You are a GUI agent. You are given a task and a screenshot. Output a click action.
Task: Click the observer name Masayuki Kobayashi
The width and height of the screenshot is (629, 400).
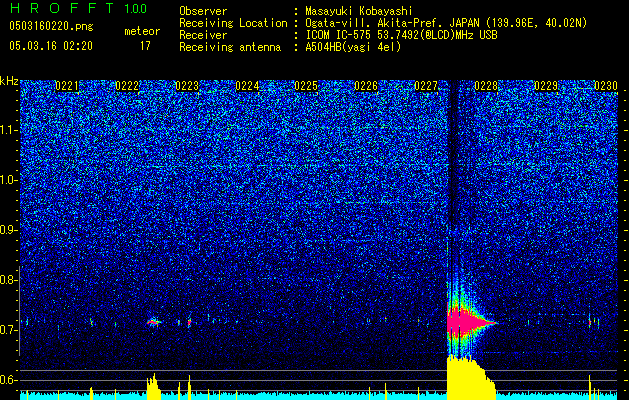click(359, 11)
